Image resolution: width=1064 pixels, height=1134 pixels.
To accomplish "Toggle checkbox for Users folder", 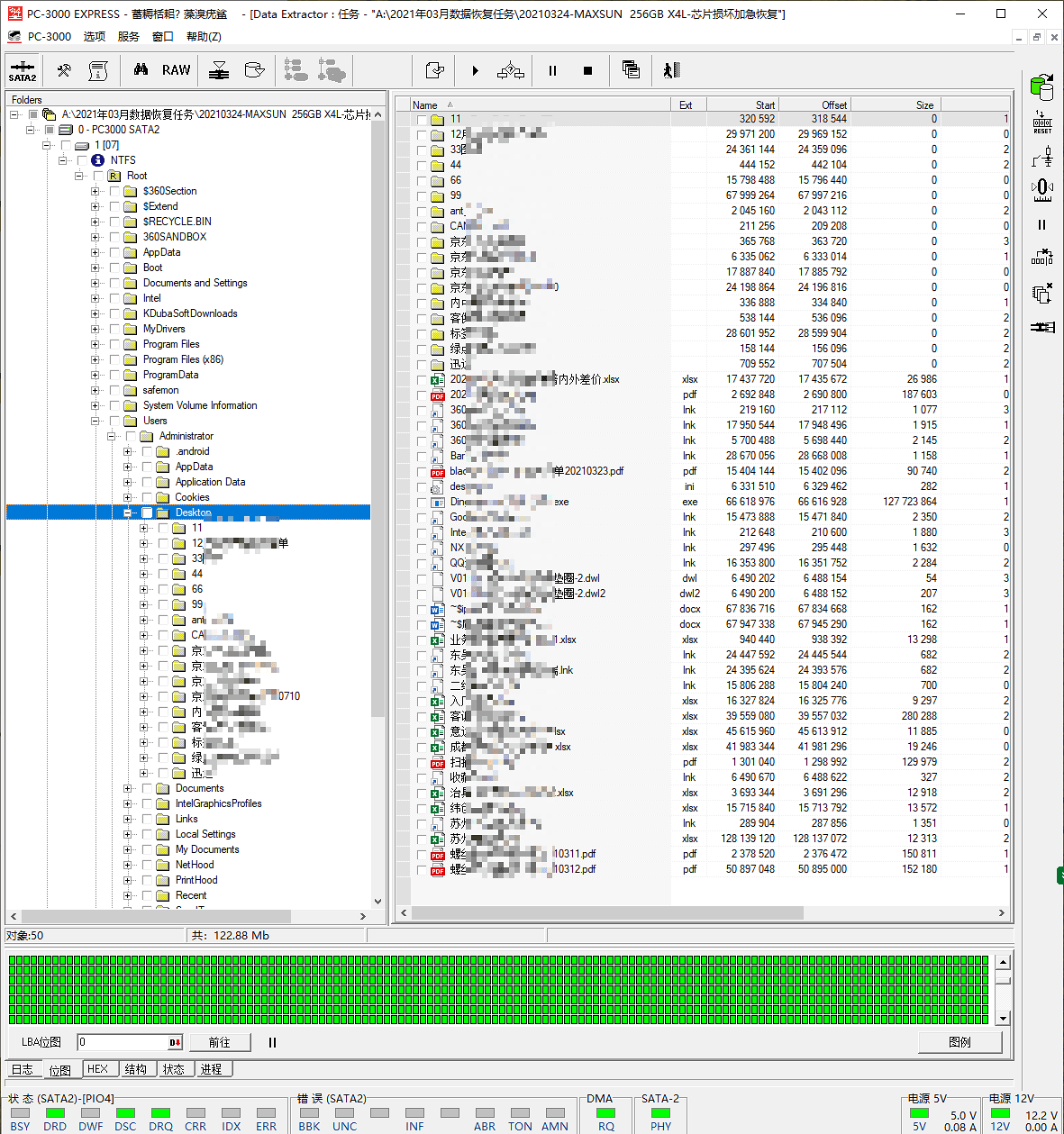I will coord(114,421).
